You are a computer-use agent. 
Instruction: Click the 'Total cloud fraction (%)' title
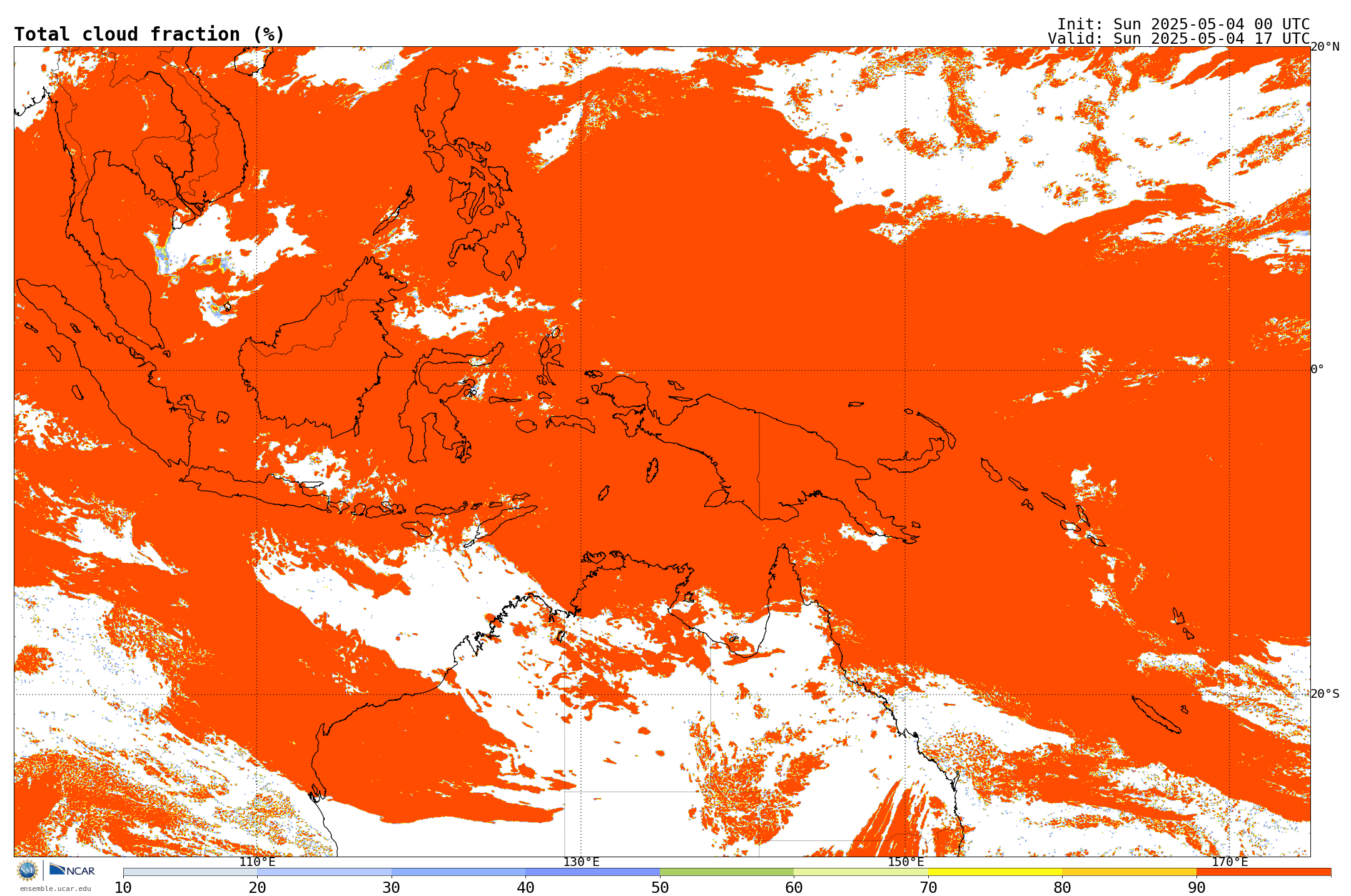[x=149, y=34]
